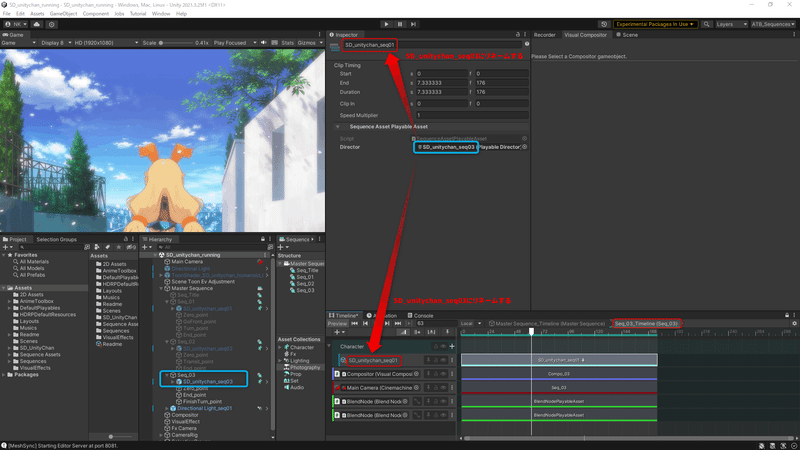Viewport: 800px width, 450px height.
Task: Open the Experimental Packages In Use dropdown
Action: point(655,24)
